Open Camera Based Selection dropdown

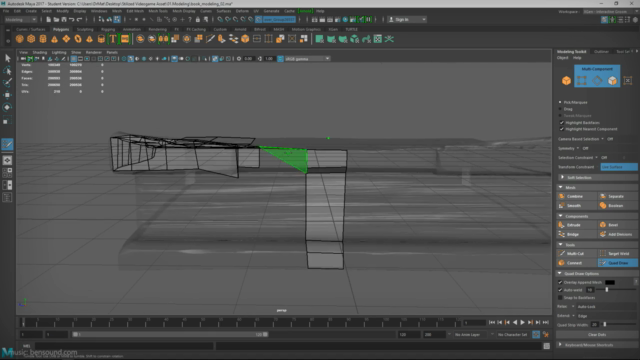click(x=602, y=139)
